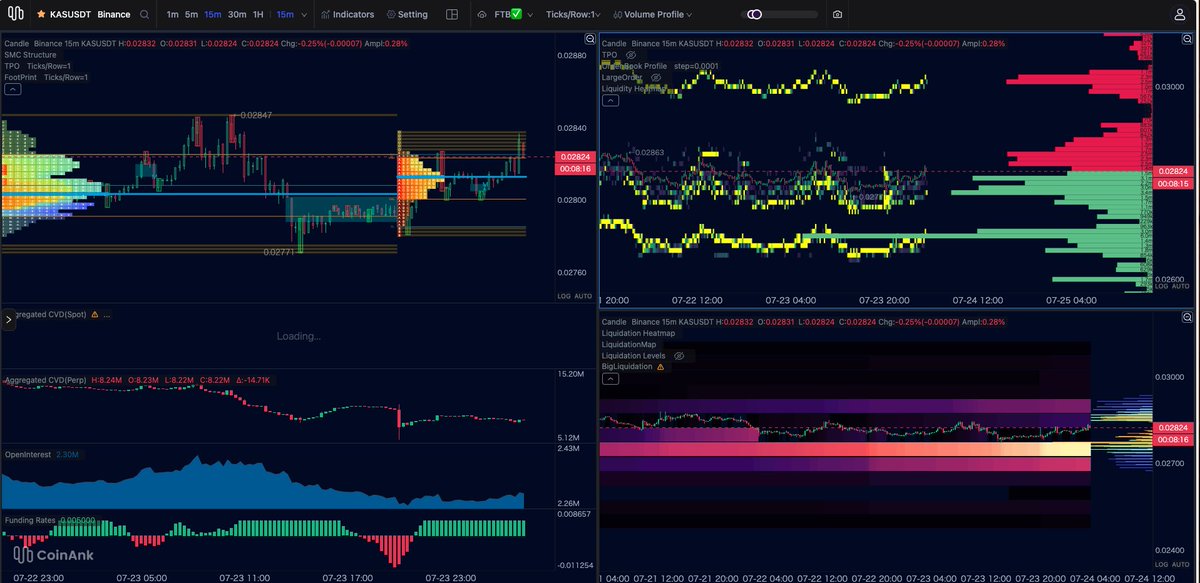Click the 0.02771 low price marker

tap(279, 252)
